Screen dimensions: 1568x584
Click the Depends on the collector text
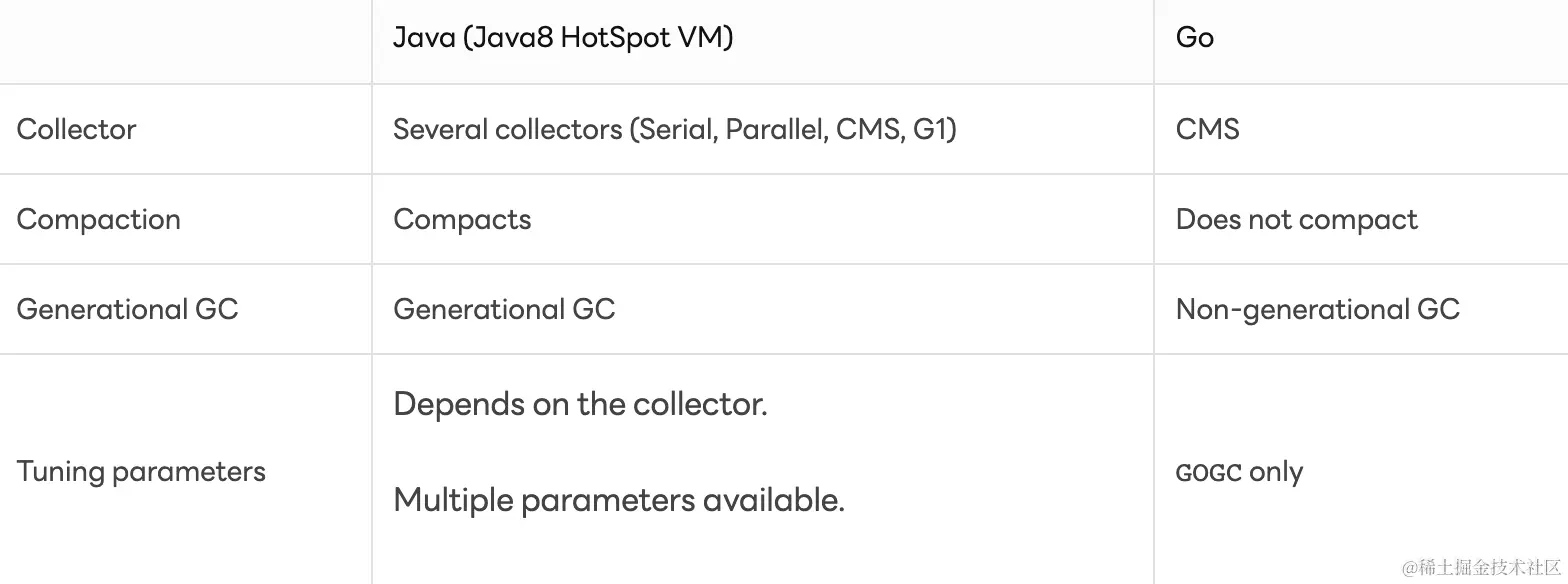point(580,404)
